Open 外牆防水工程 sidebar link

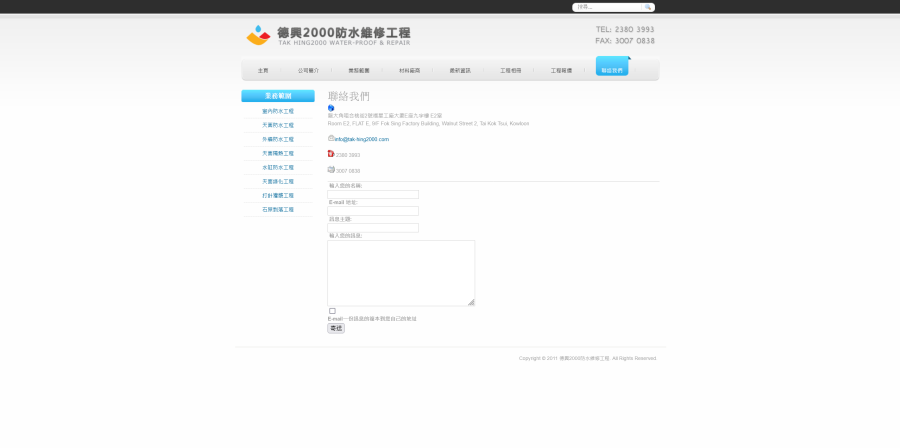click(278, 139)
